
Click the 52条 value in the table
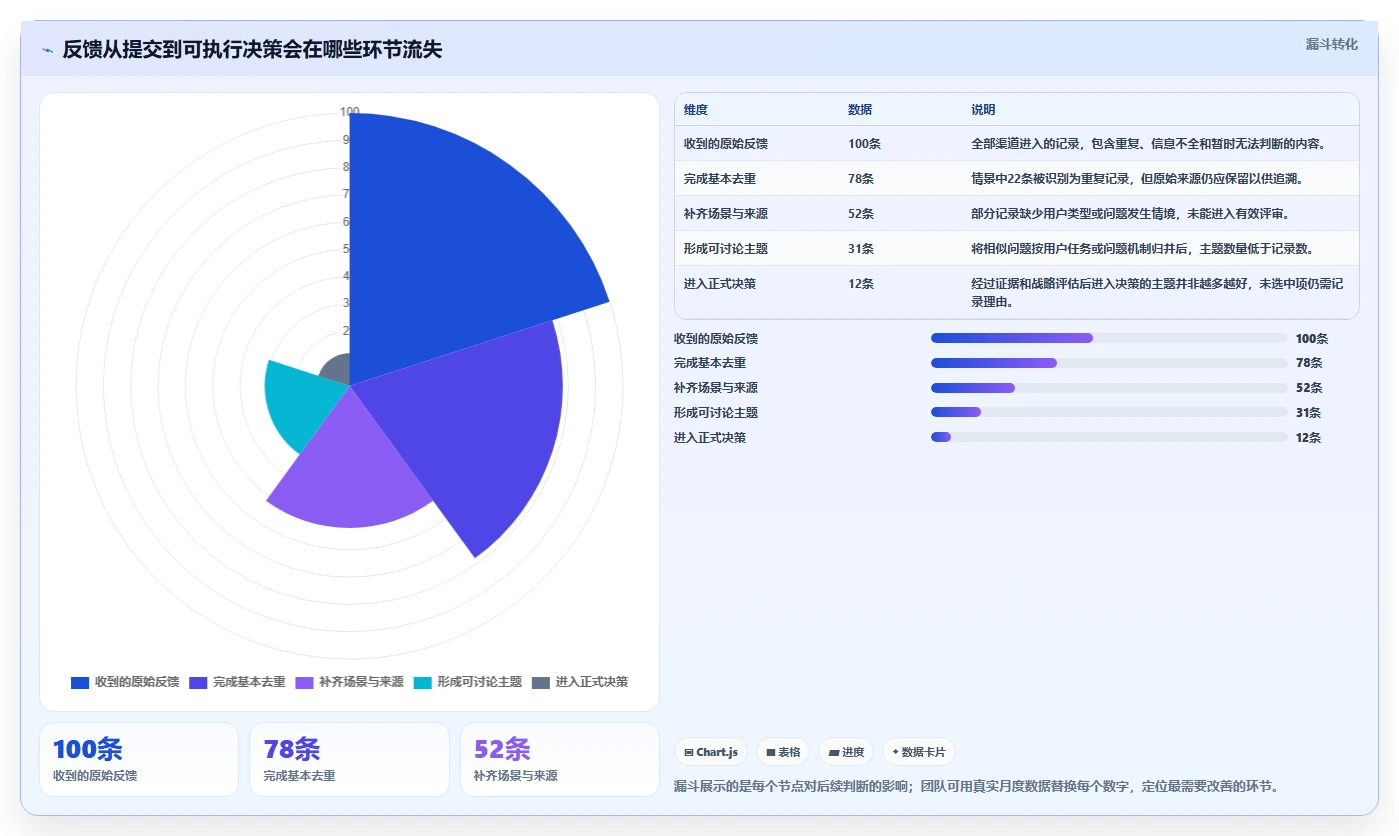tap(861, 214)
